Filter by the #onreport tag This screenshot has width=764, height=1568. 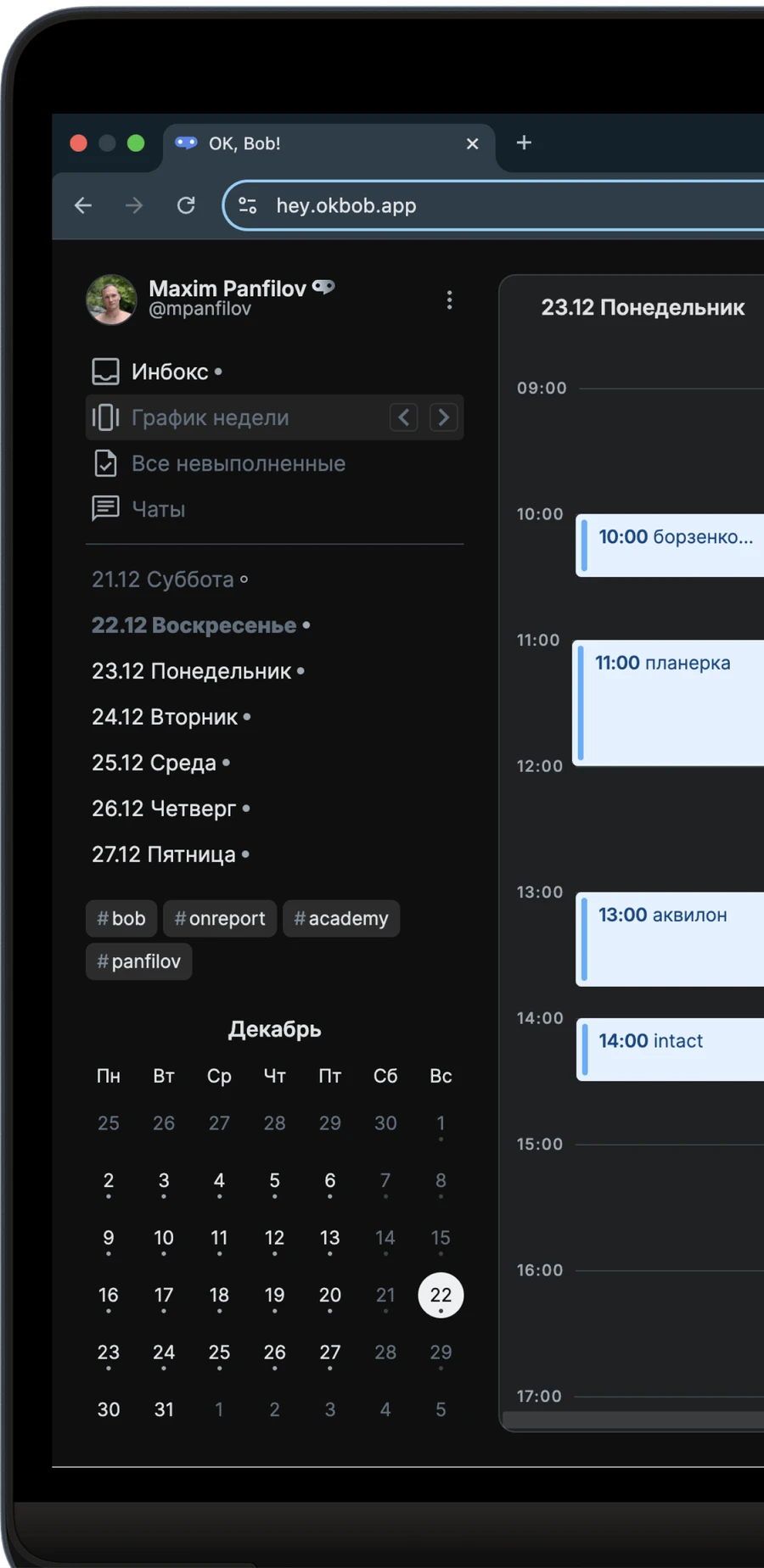point(220,918)
